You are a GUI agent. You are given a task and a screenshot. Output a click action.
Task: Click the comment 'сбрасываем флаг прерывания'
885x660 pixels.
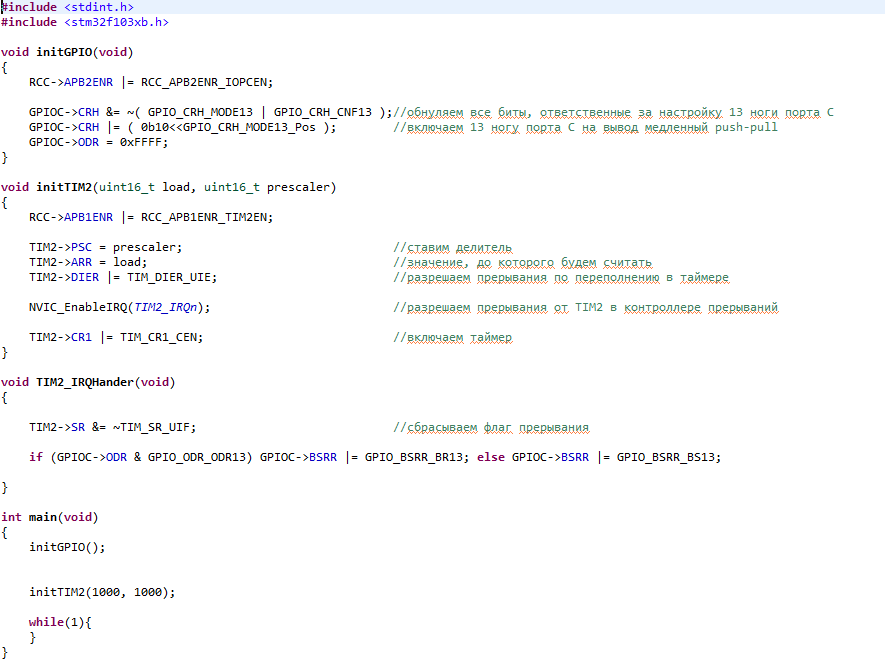click(491, 427)
